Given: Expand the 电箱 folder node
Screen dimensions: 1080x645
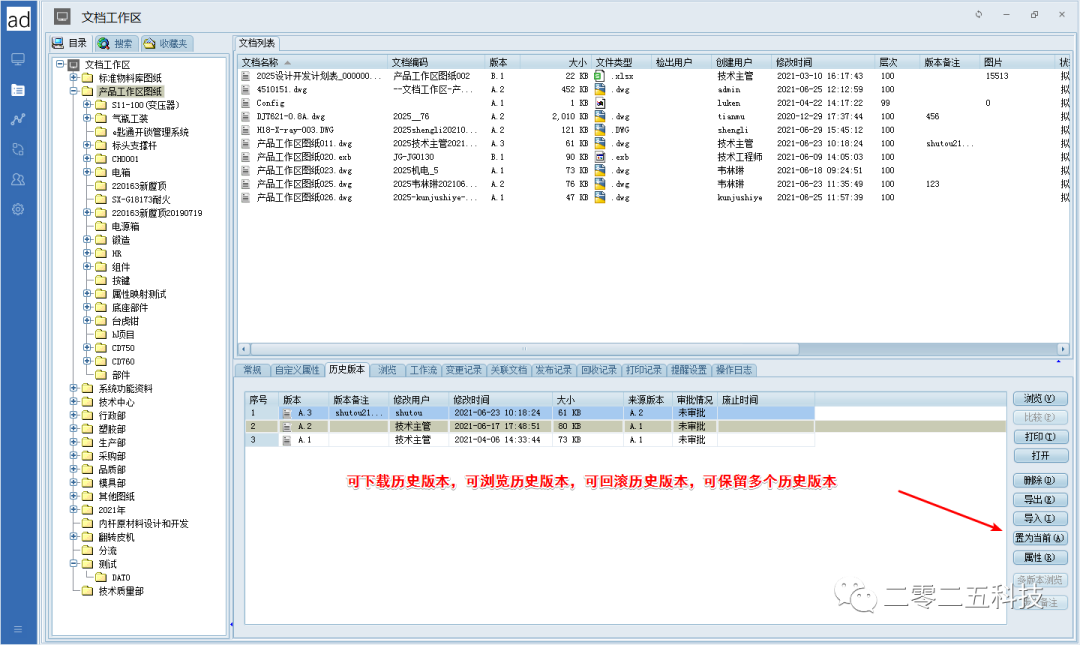Looking at the screenshot, I should click(87, 172).
